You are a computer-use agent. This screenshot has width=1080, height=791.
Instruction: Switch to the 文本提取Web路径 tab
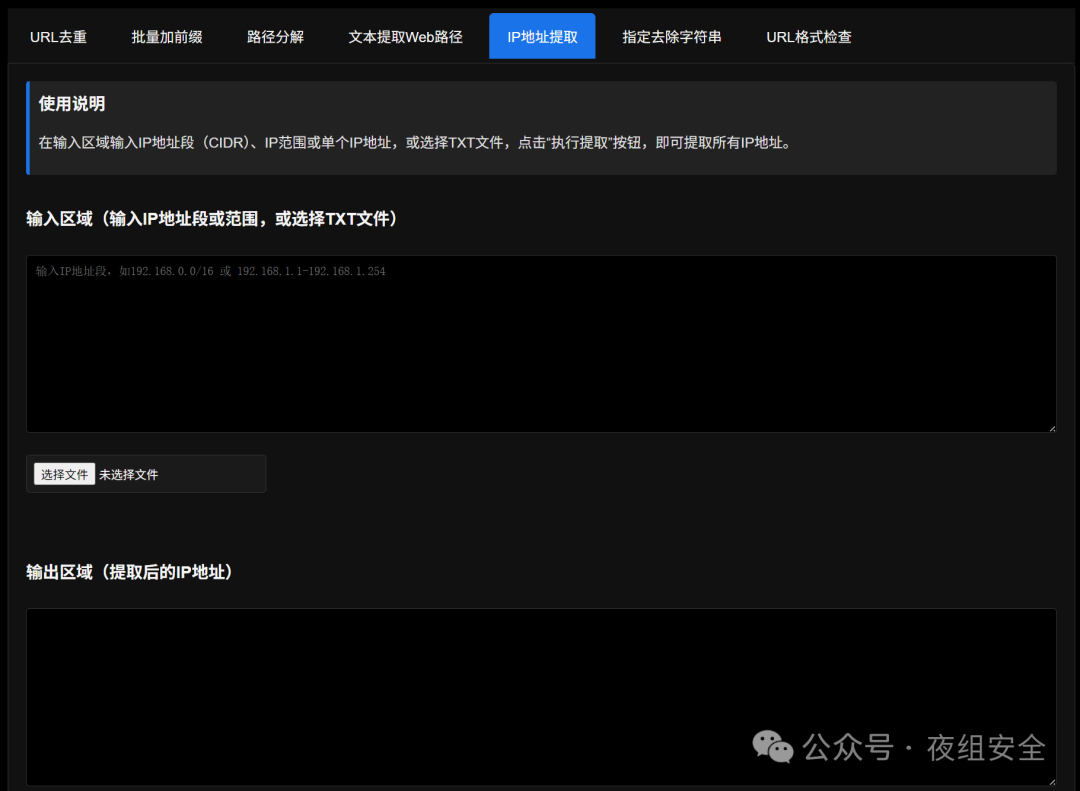tap(405, 36)
